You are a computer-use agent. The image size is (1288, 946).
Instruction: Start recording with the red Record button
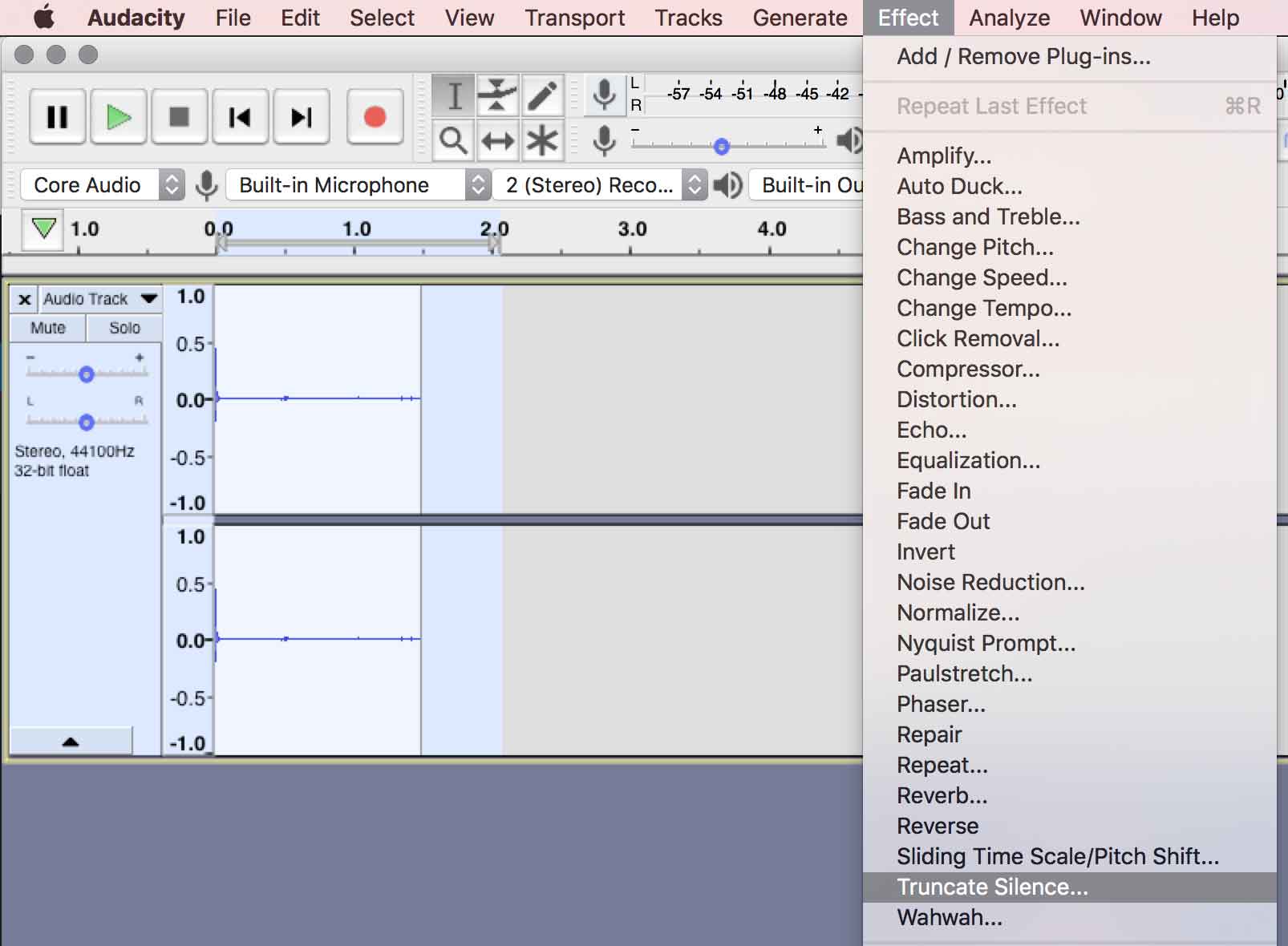[375, 117]
